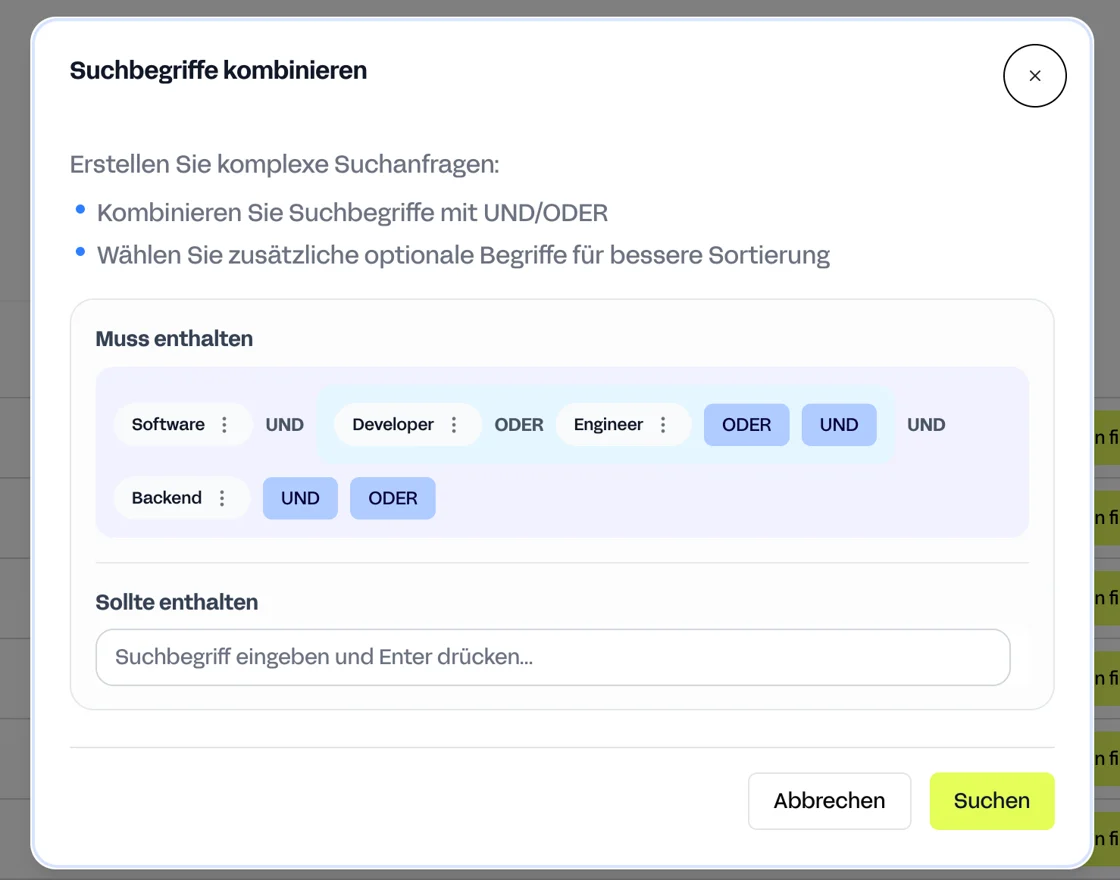1120x880 pixels.
Task: Select the Backend search term chip
Action: [x=167, y=498]
